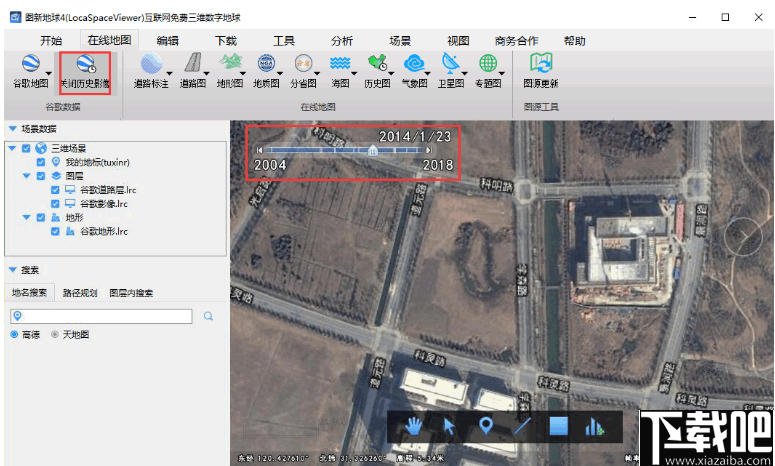Select the hand pan tool on map toolbar
775x466 pixels.
(413, 426)
